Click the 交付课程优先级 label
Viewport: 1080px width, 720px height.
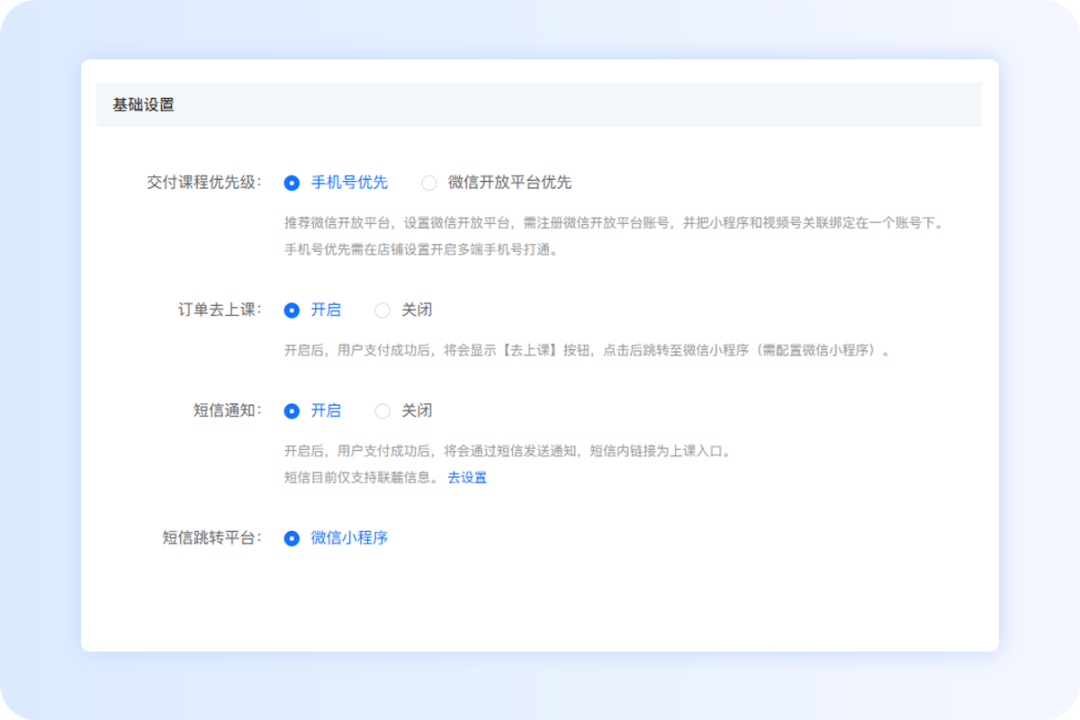coord(204,183)
